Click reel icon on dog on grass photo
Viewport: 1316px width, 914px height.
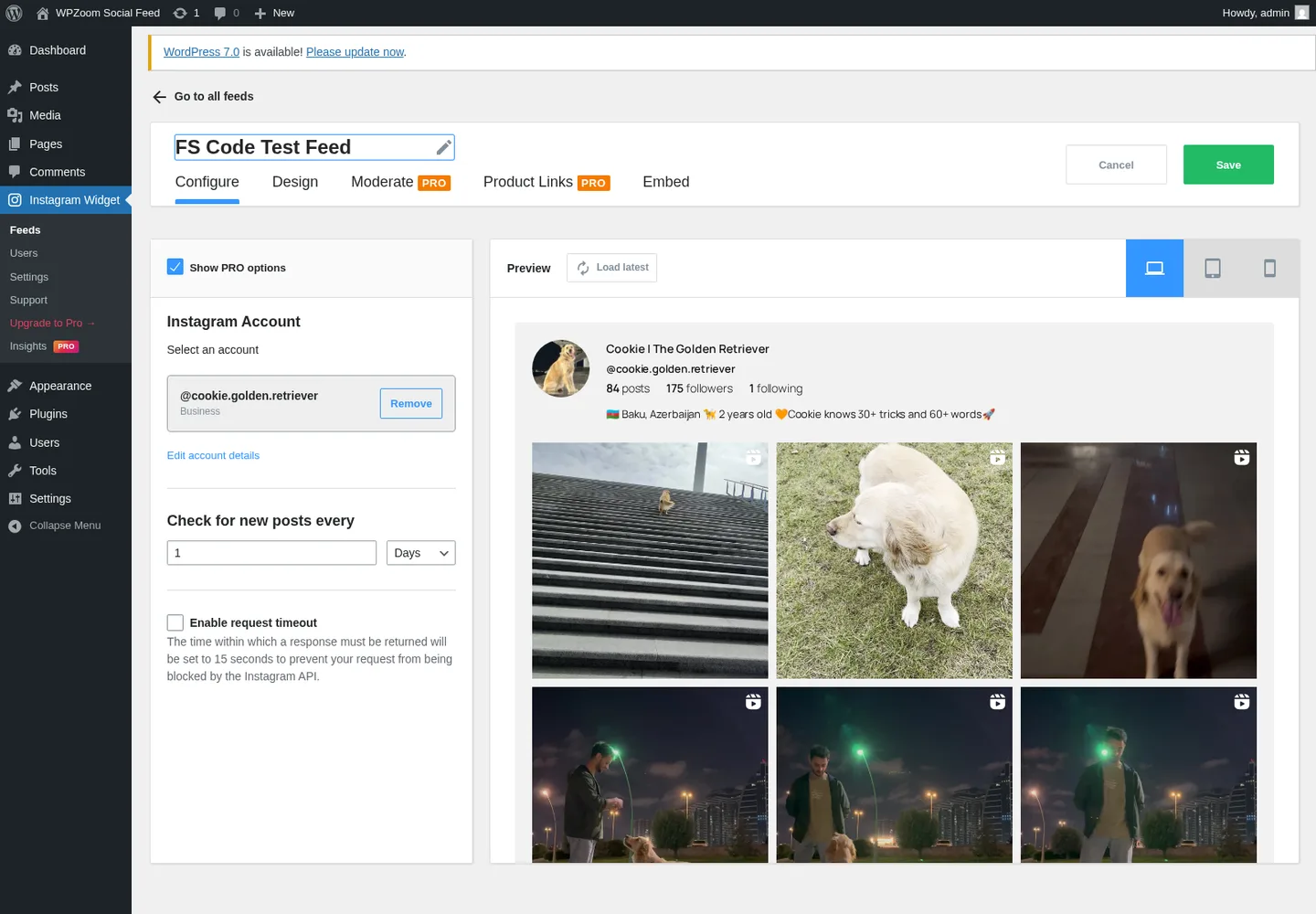(x=997, y=457)
